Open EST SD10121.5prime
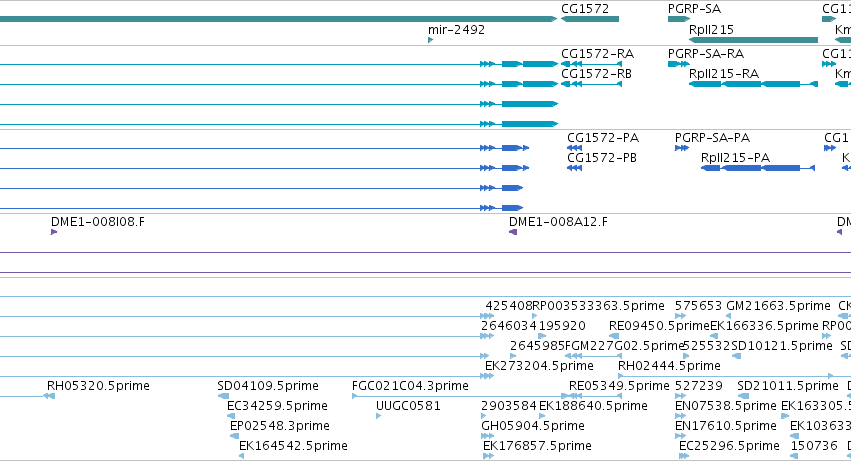Screen dimensions: 851x461 782,346
